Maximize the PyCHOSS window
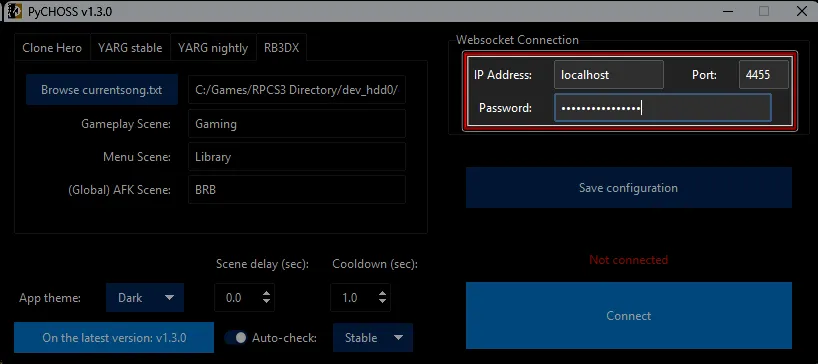The image size is (818, 364). click(764, 11)
